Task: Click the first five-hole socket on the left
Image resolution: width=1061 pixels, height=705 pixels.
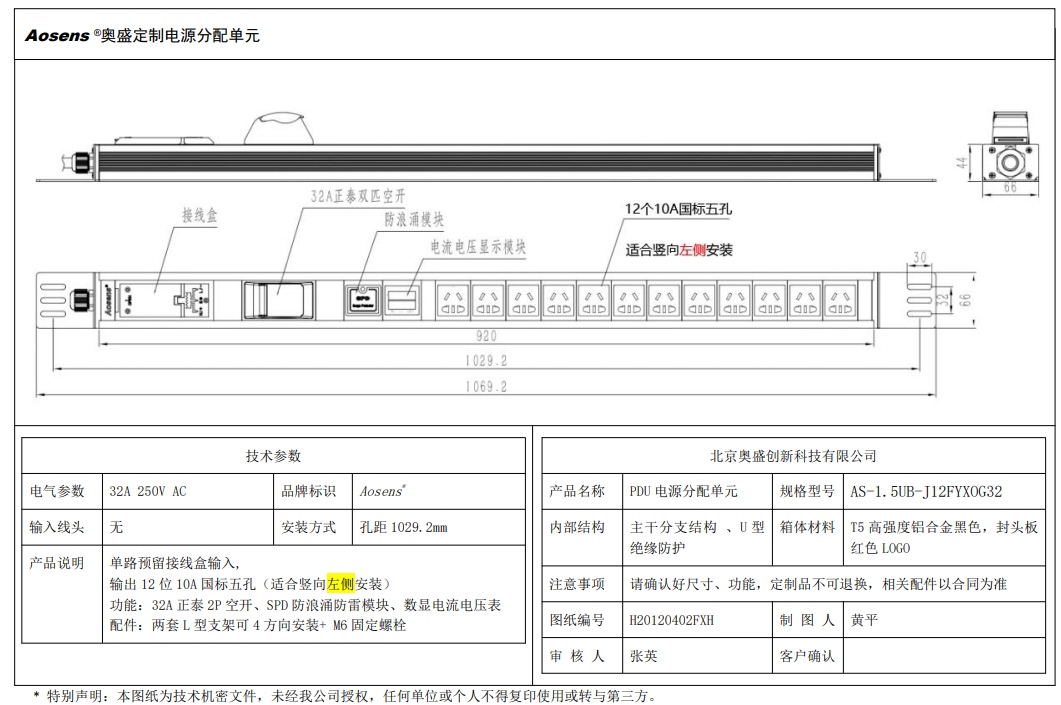Action: tap(453, 301)
